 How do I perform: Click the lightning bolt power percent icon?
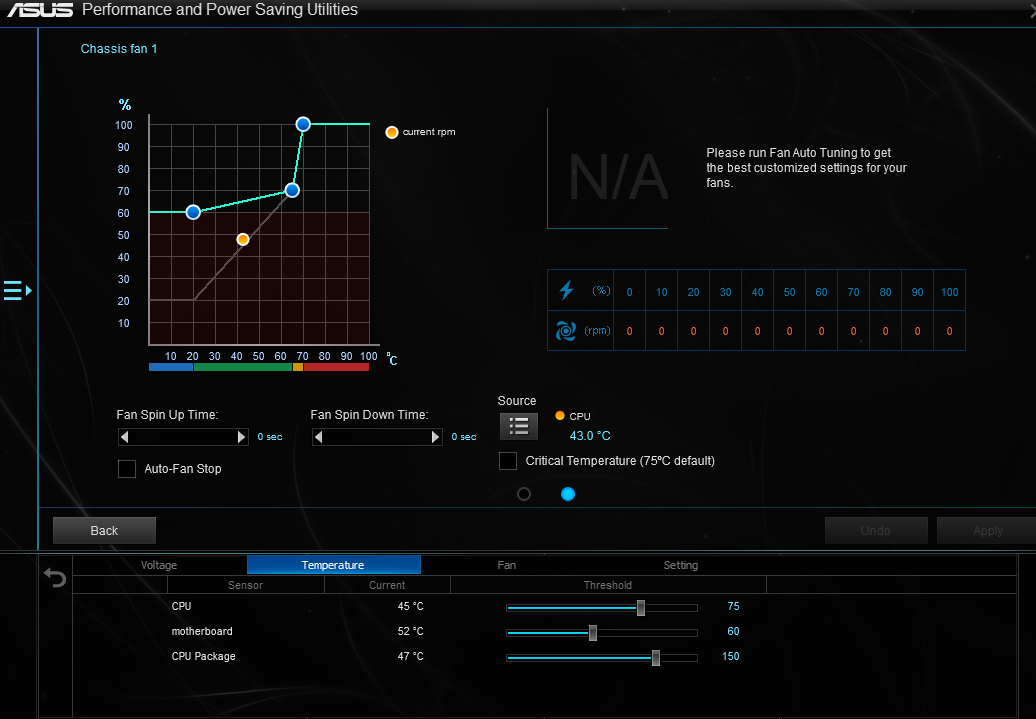coord(566,290)
